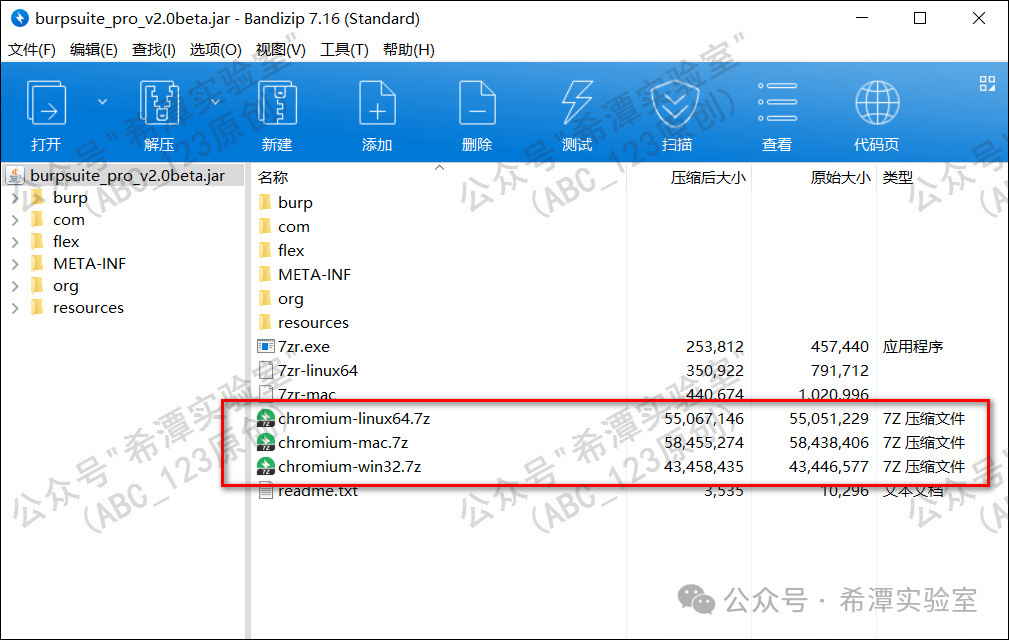1009x640 pixels.
Task: Click the Scan (扫描) shield icon
Action: pyautogui.click(x=674, y=103)
